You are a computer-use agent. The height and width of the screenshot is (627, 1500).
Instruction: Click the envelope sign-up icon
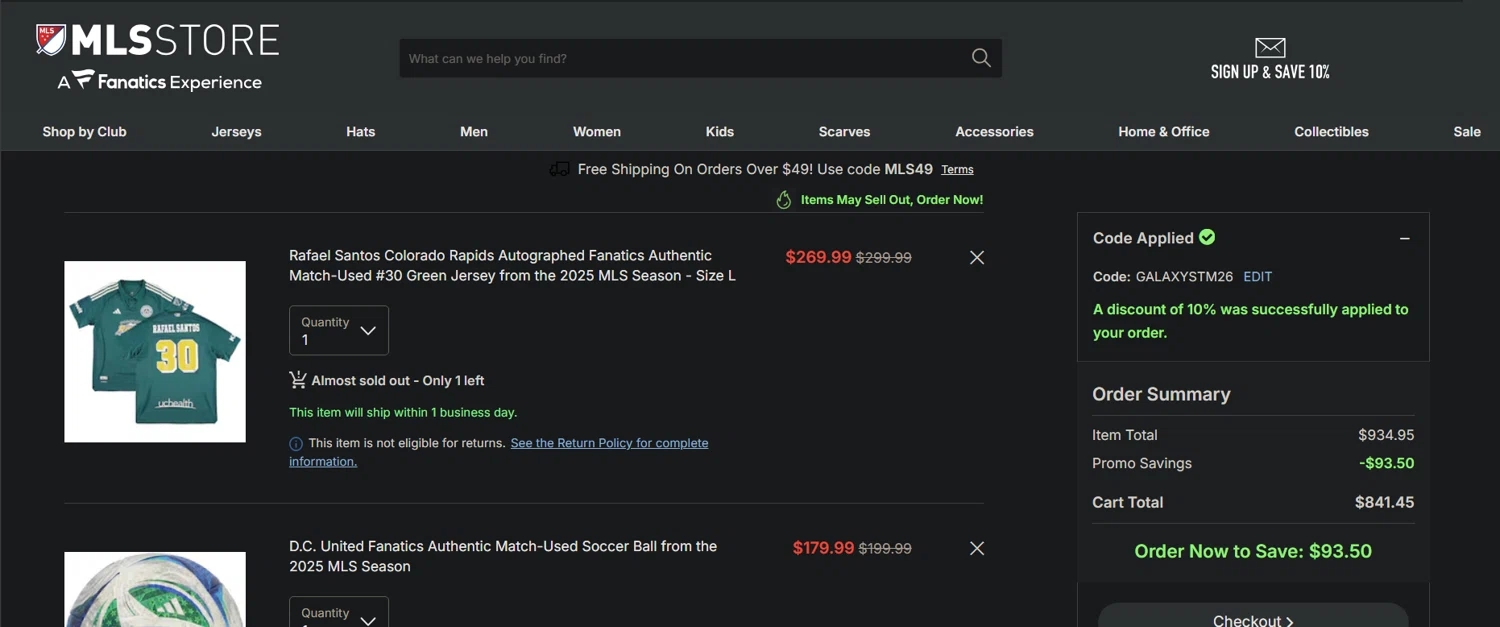[x=1270, y=47]
